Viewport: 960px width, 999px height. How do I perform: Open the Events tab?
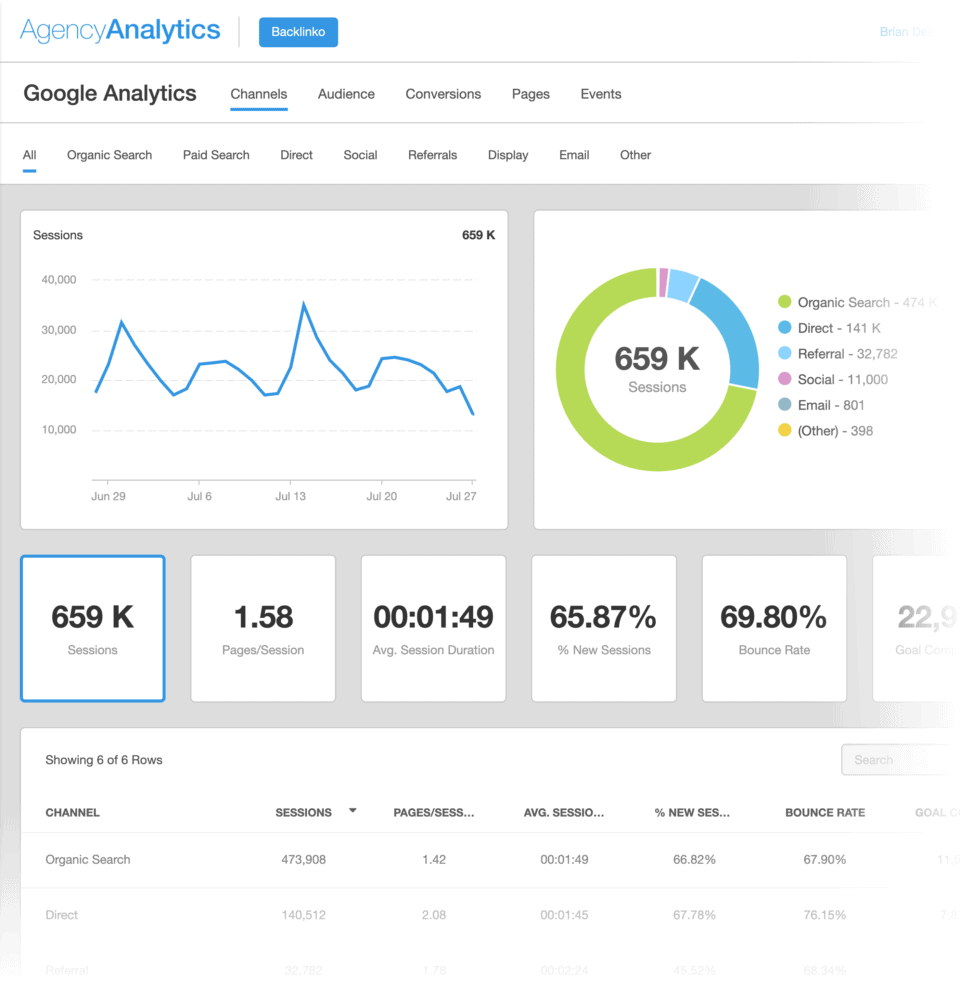point(600,93)
